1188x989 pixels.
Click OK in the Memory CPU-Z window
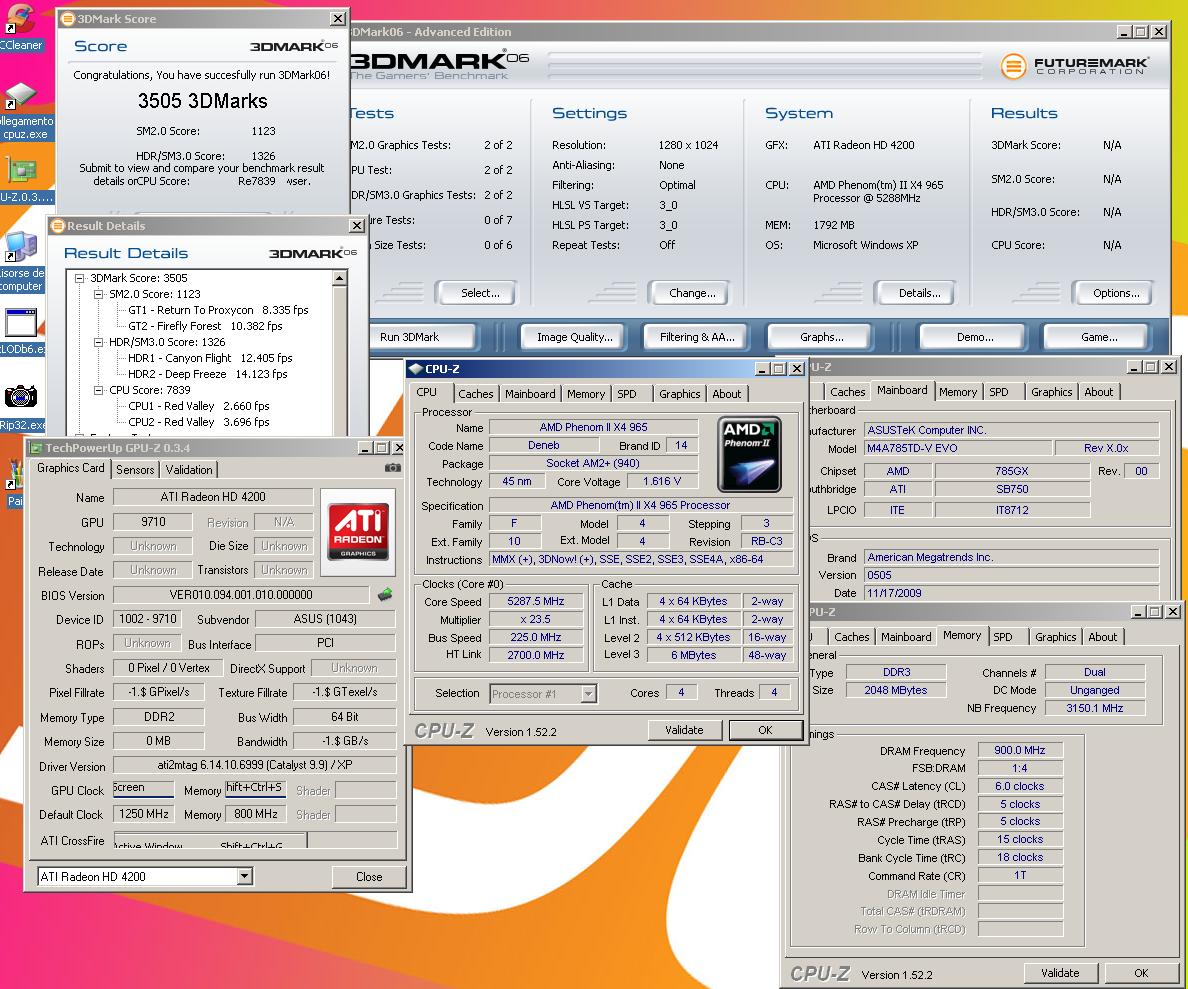[1141, 973]
